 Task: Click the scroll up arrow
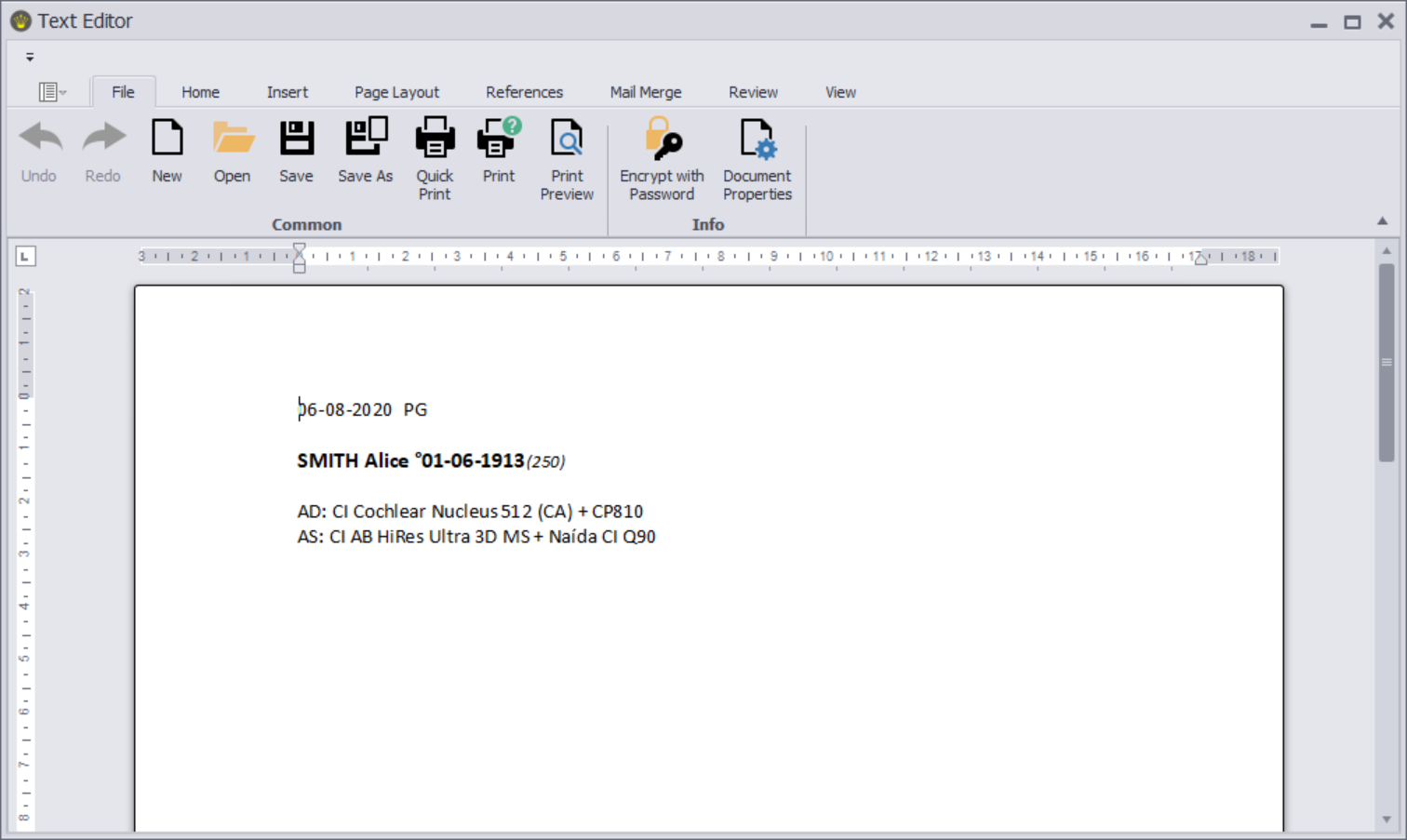coord(1387,250)
